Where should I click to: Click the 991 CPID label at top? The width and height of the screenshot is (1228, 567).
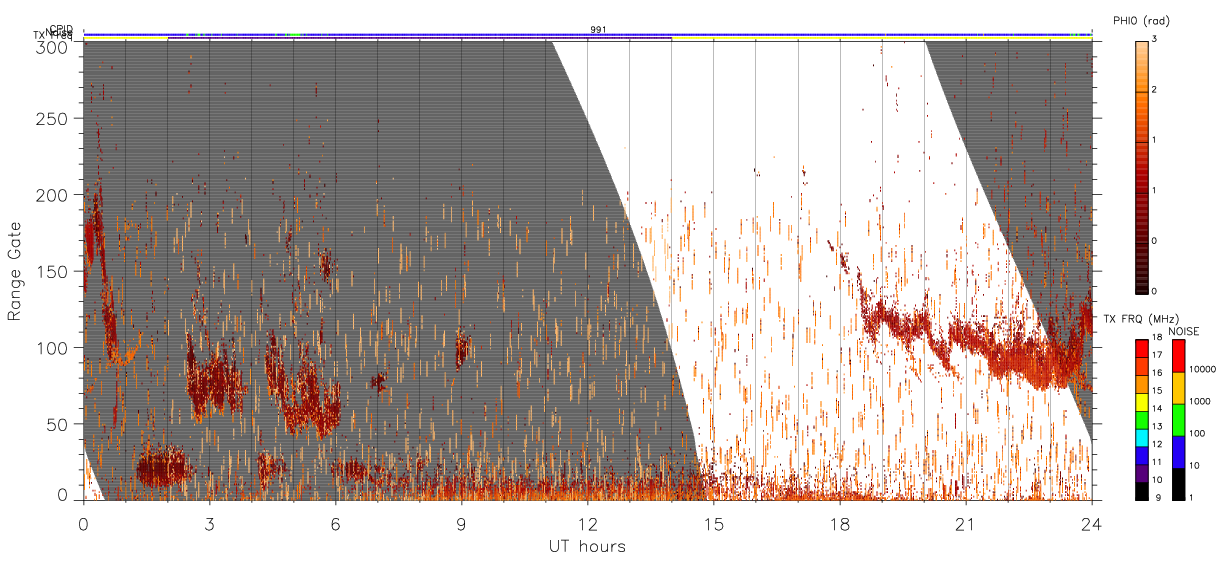click(598, 30)
